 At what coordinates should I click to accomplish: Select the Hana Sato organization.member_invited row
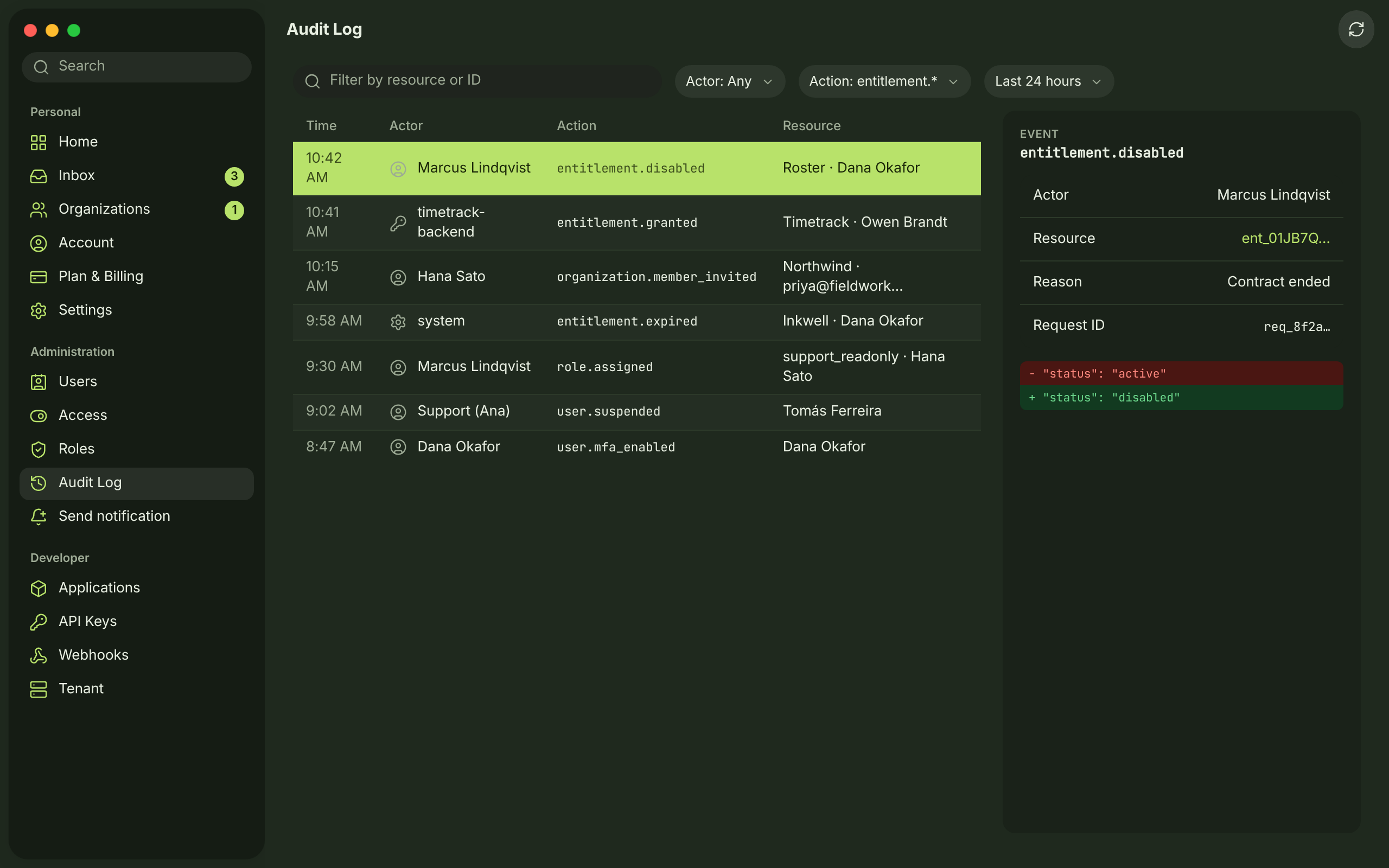[636, 277]
